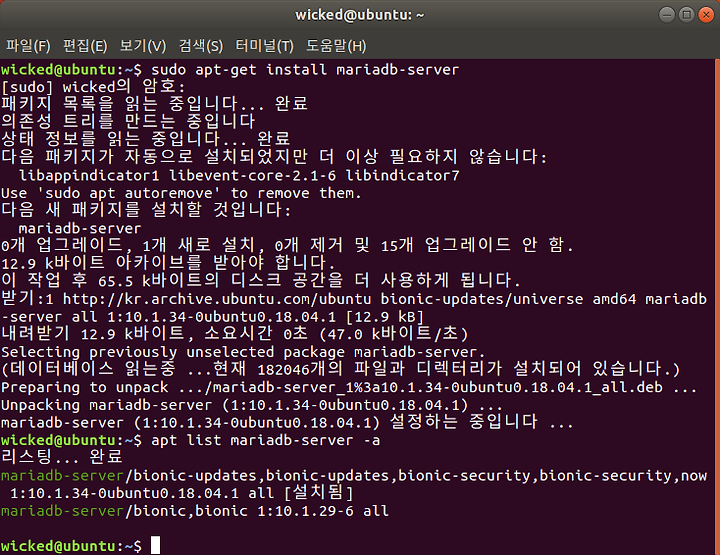The image size is (720, 555).
Task: Click the 'sudo apt-get install mariadb-server' command text
Action: [305, 70]
